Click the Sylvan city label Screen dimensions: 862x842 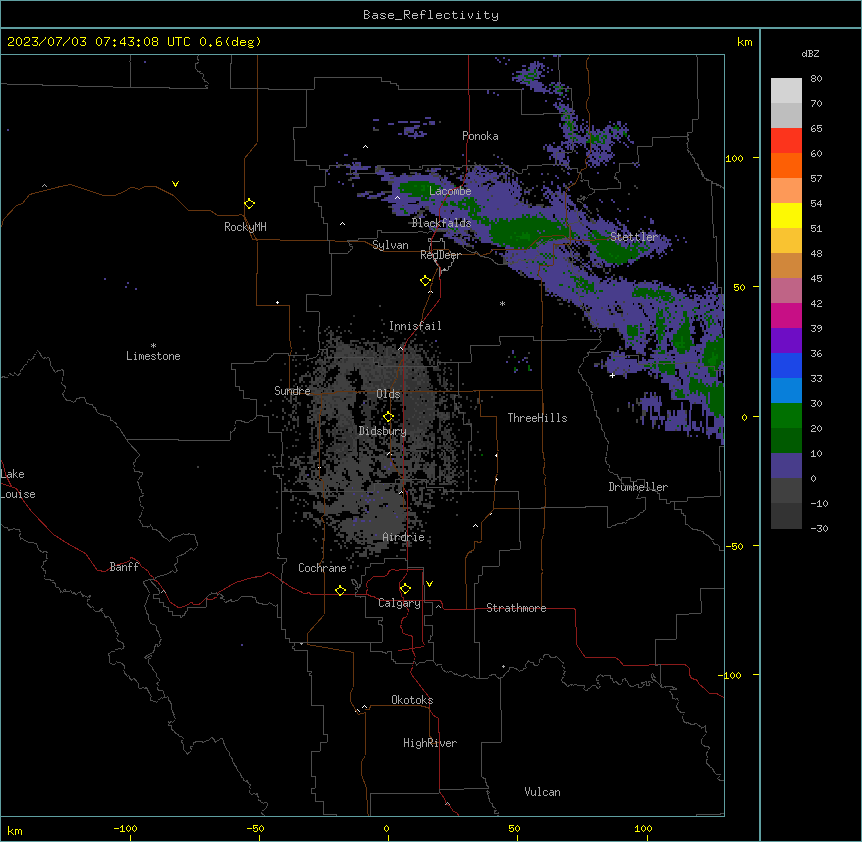[x=390, y=245]
